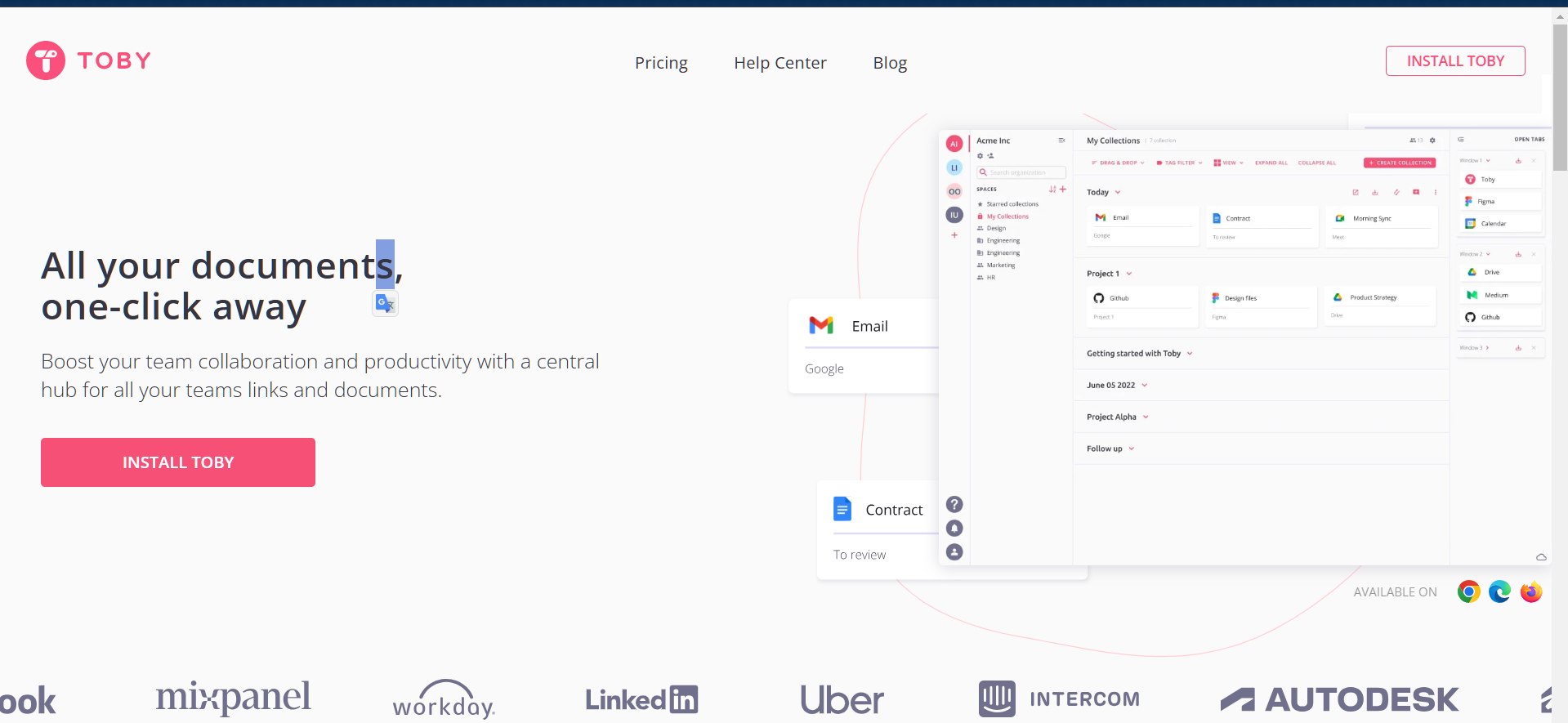The image size is (1568, 723).
Task: Collapse Window 2 with its chevron
Action: point(1488,254)
